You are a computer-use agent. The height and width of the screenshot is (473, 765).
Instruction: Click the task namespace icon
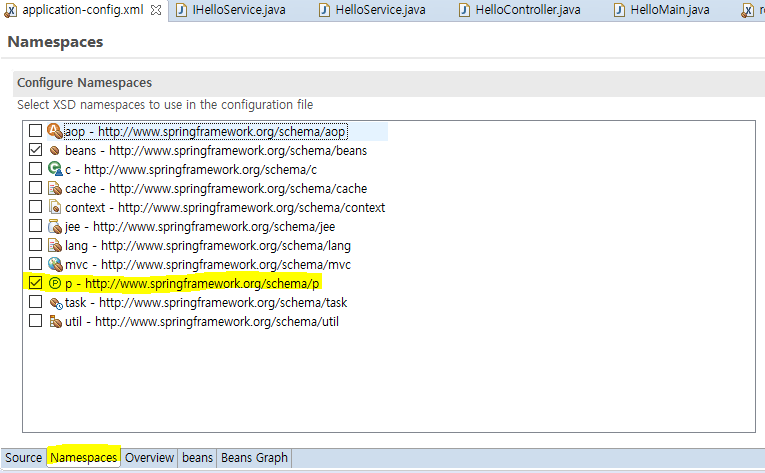pyautogui.click(x=56, y=304)
